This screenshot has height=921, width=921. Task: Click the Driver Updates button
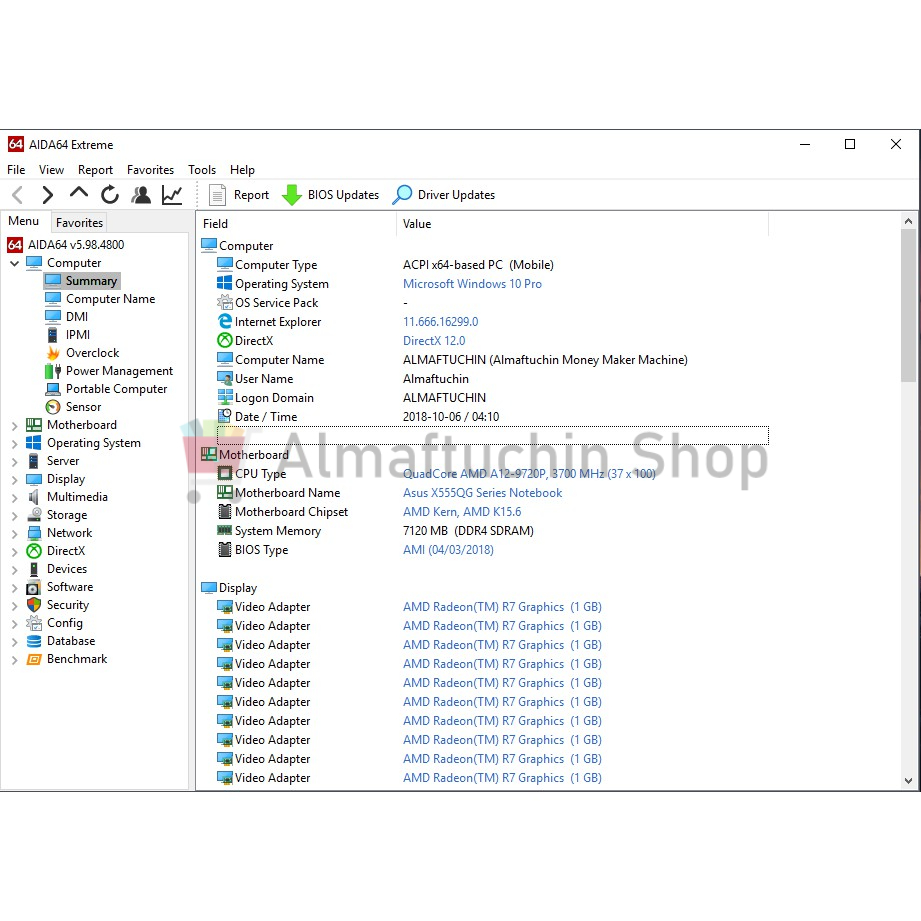444,195
